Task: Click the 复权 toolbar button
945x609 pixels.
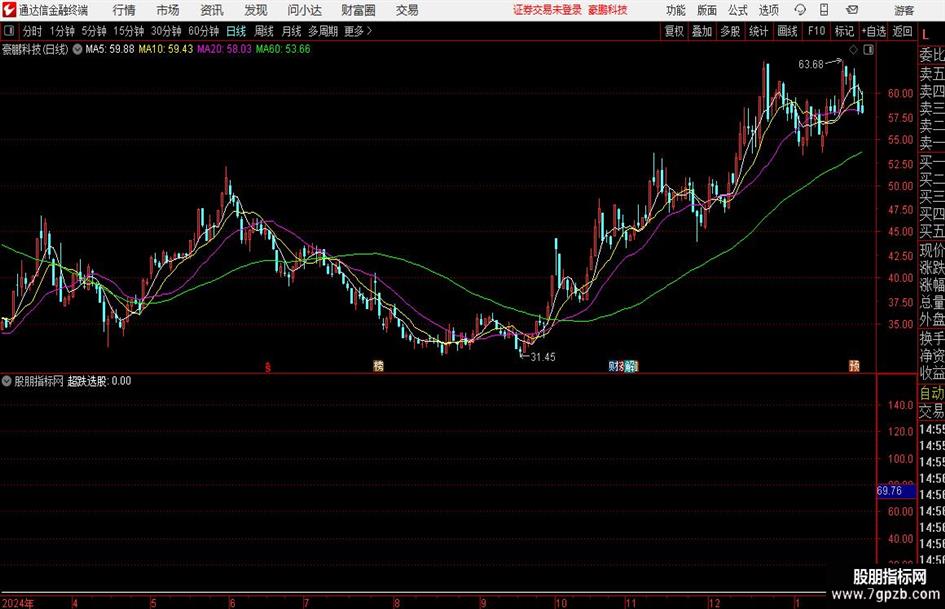Action: [674, 31]
